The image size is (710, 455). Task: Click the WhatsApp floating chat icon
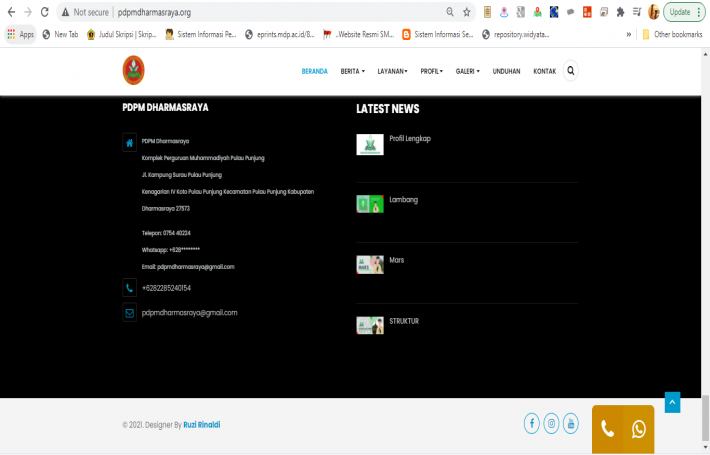tap(638, 430)
